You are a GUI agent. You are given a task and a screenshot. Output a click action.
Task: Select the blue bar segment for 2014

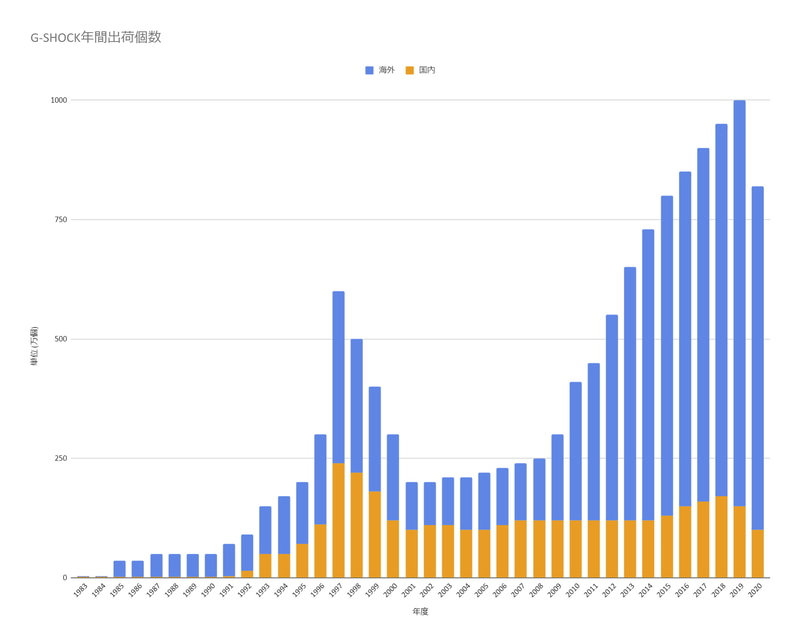pyautogui.click(x=648, y=375)
